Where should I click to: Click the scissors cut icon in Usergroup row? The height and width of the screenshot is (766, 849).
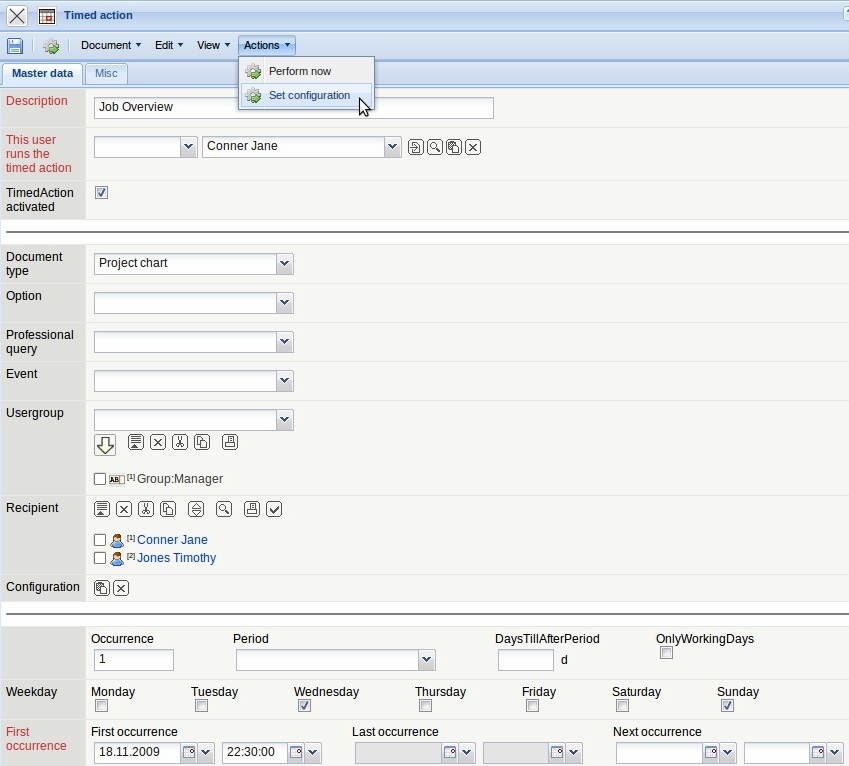180,442
